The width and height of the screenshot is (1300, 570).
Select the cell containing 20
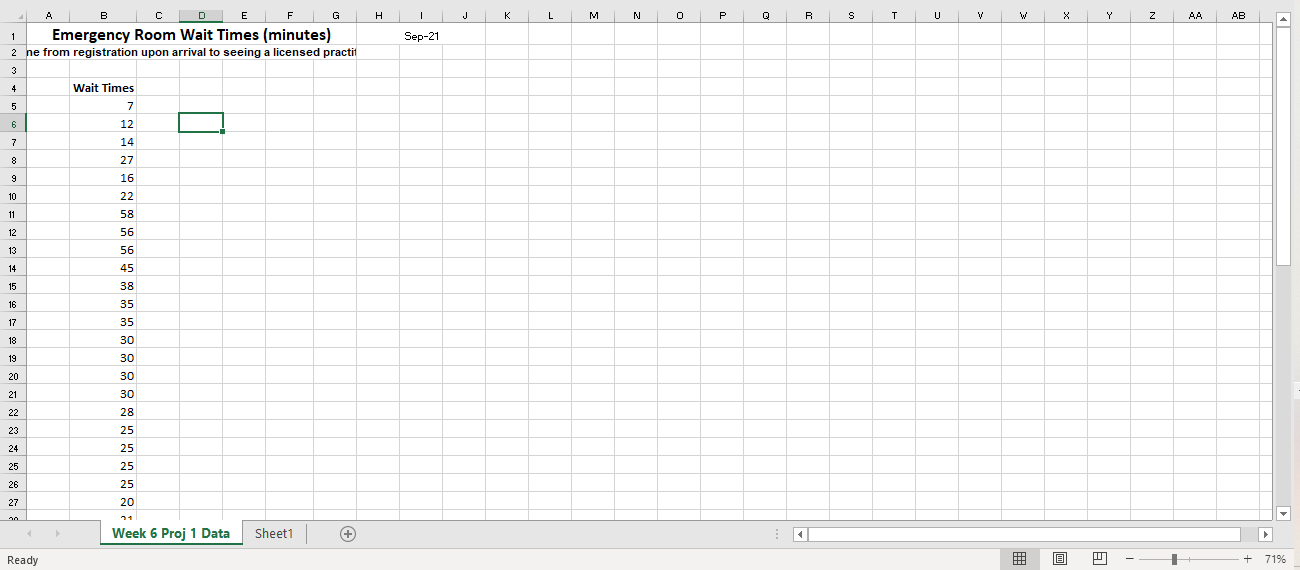103,501
